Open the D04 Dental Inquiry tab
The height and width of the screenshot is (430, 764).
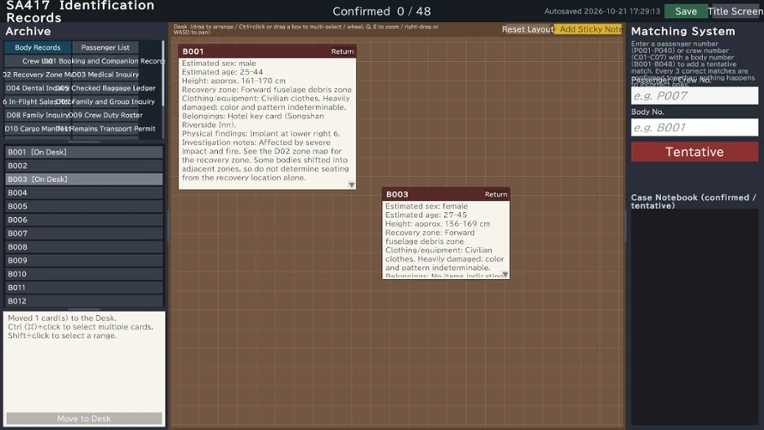coord(38,88)
